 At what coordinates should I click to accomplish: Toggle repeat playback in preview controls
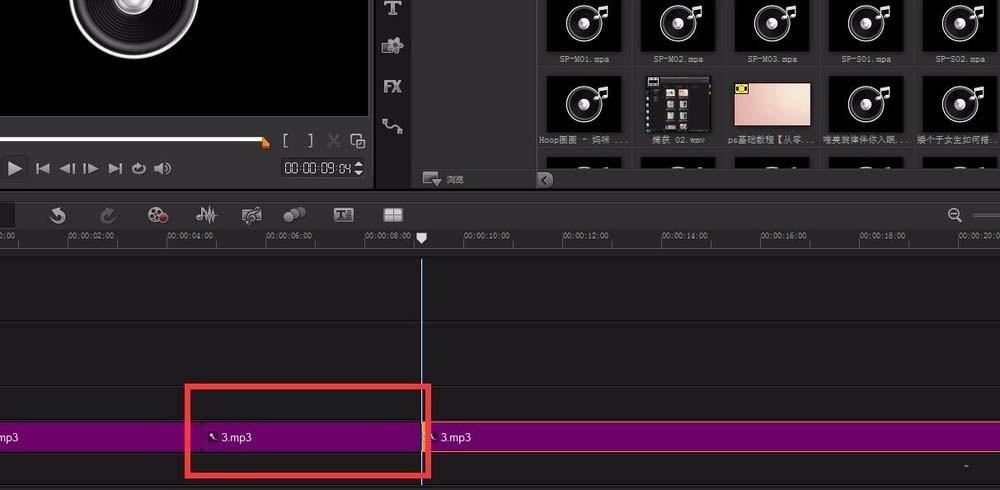pos(139,169)
